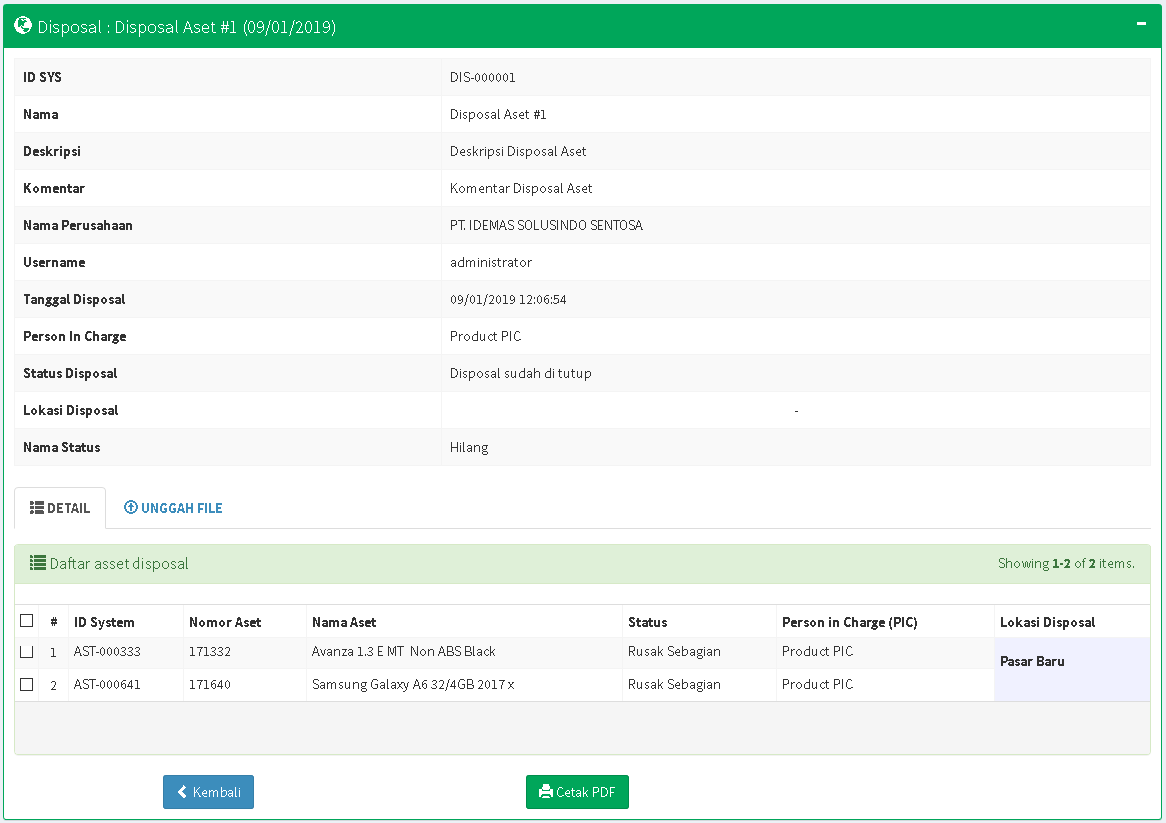Click the date value 09/01/2019 12:06:54
Viewport: 1166px width, 823px height.
click(508, 300)
